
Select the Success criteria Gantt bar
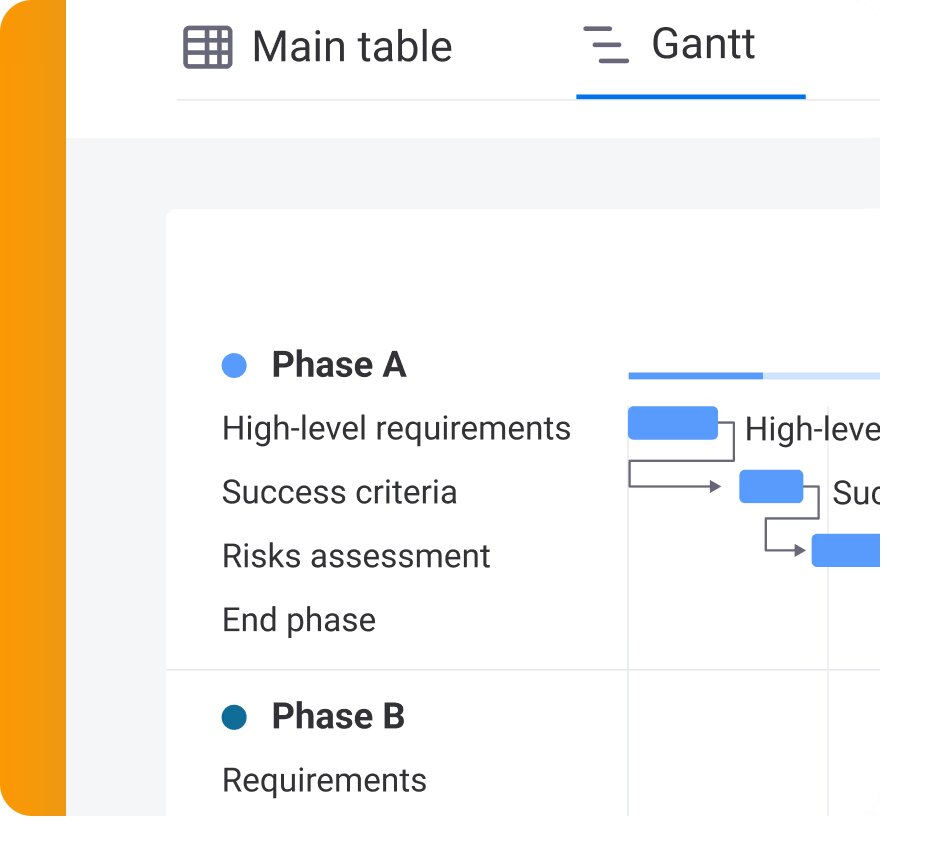click(770, 487)
